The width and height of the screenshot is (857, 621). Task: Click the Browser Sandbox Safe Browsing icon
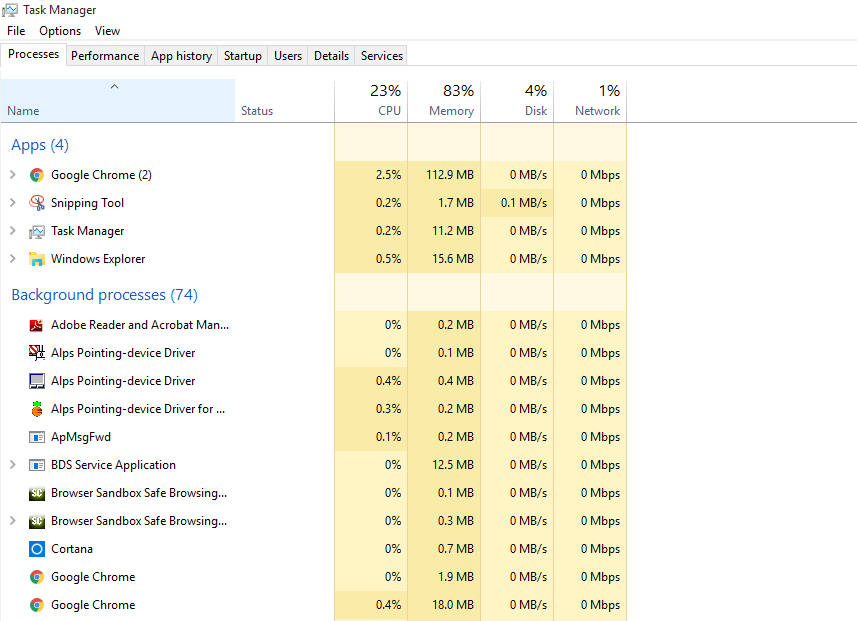click(x=36, y=492)
